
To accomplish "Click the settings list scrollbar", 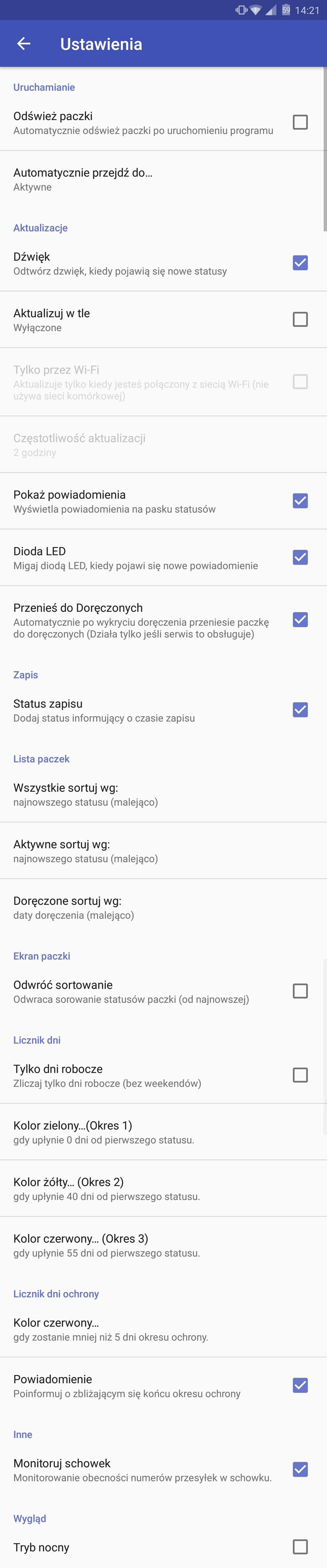I will (x=325, y=149).
